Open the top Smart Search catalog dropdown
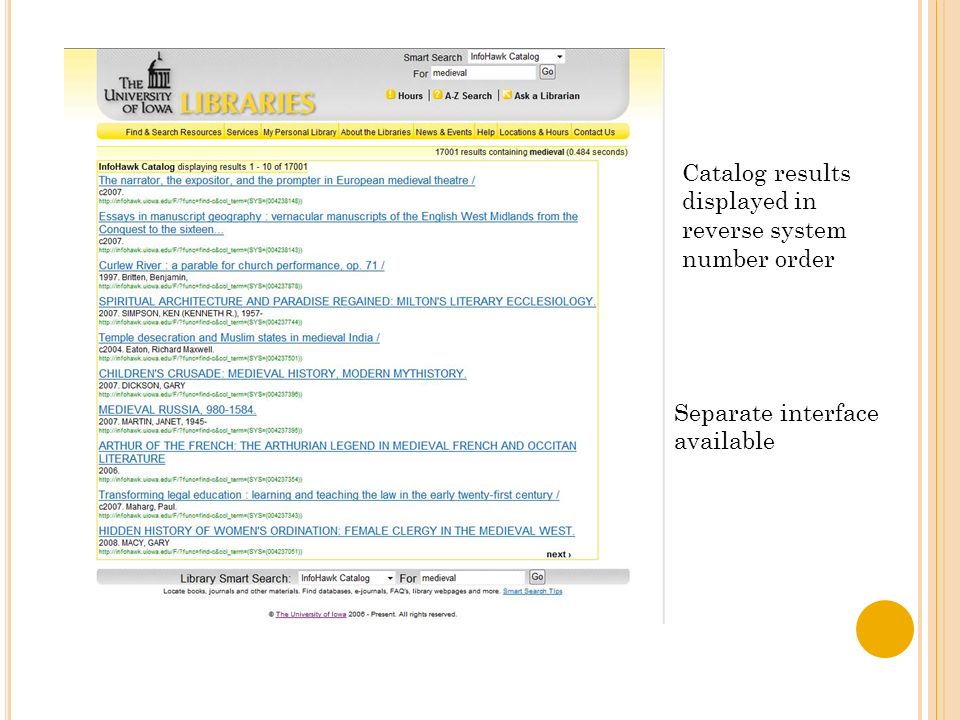Viewport: 960px width, 720px height. coord(516,56)
